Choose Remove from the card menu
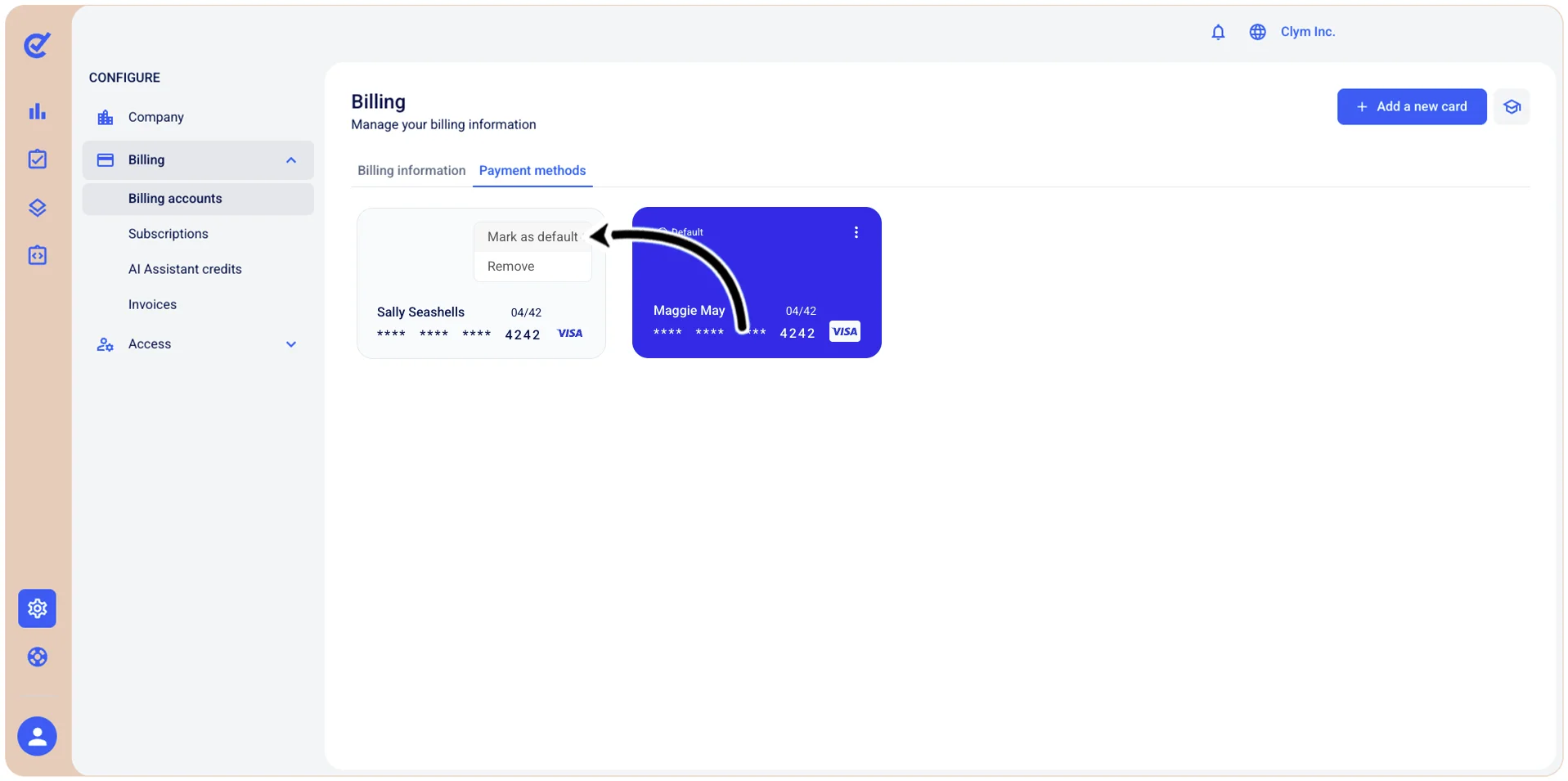 [532, 267]
